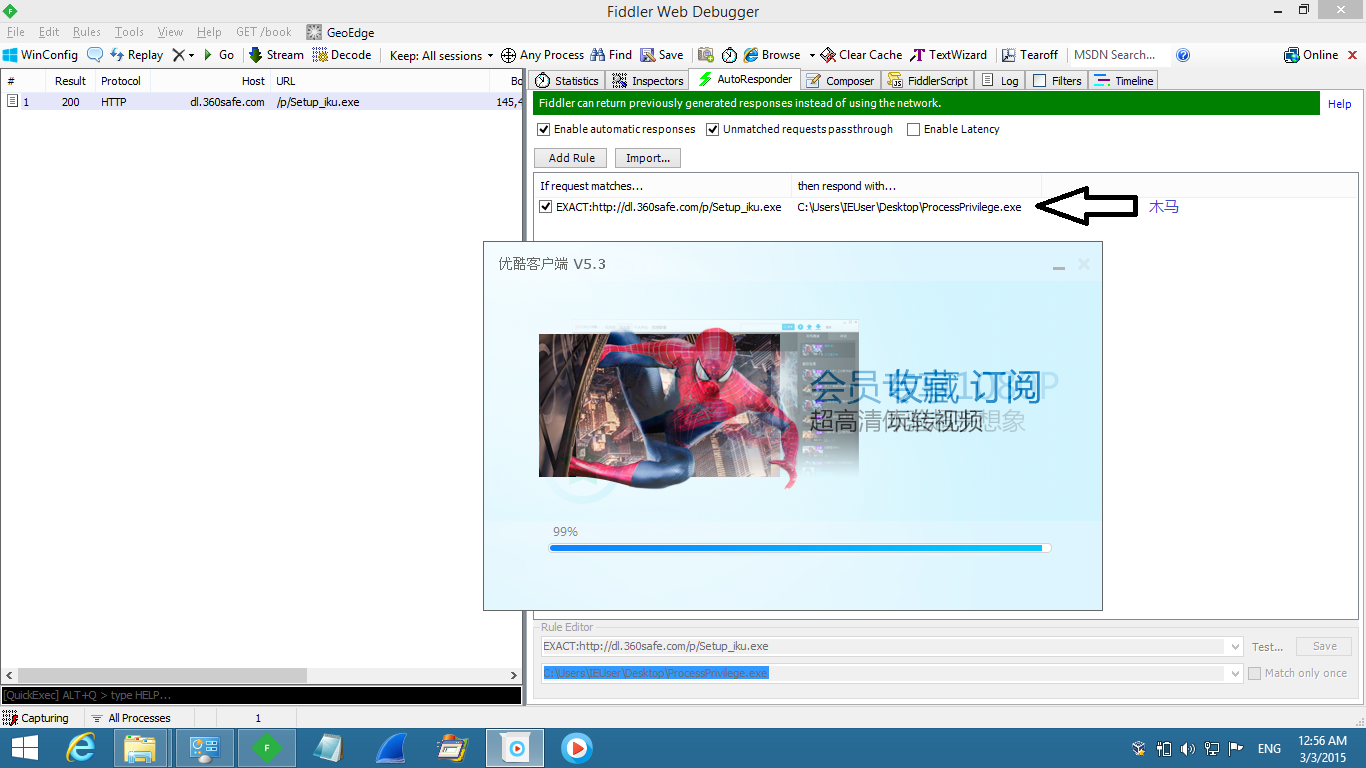
Task: Click the Online status indicator
Action: click(1311, 55)
